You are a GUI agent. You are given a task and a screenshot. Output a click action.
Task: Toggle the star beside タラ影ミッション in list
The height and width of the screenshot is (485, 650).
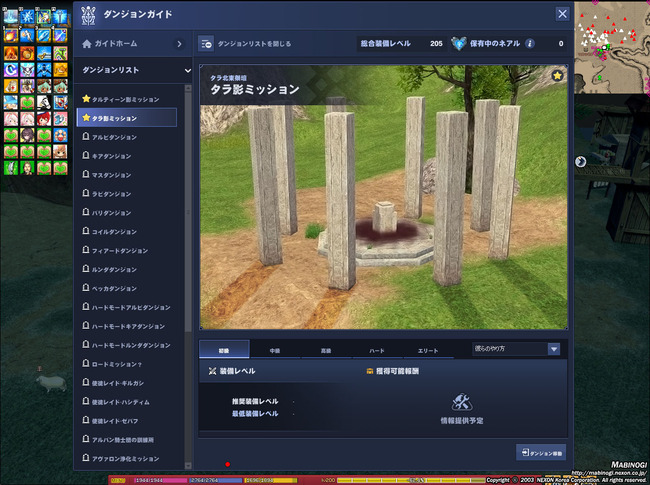coord(86,118)
